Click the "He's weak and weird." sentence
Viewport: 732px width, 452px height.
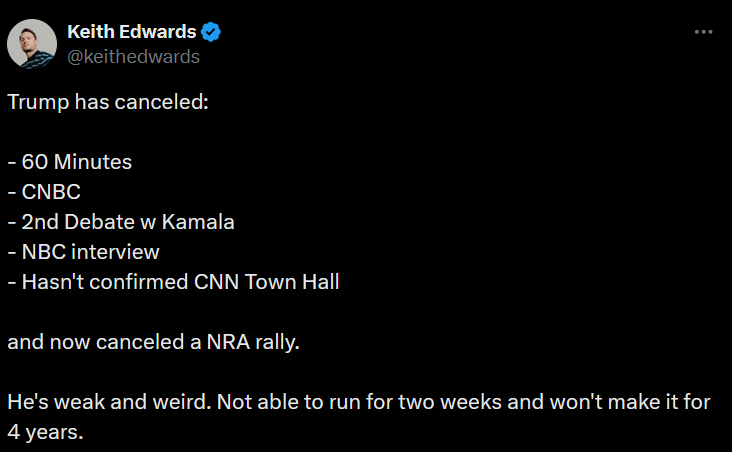point(103,402)
